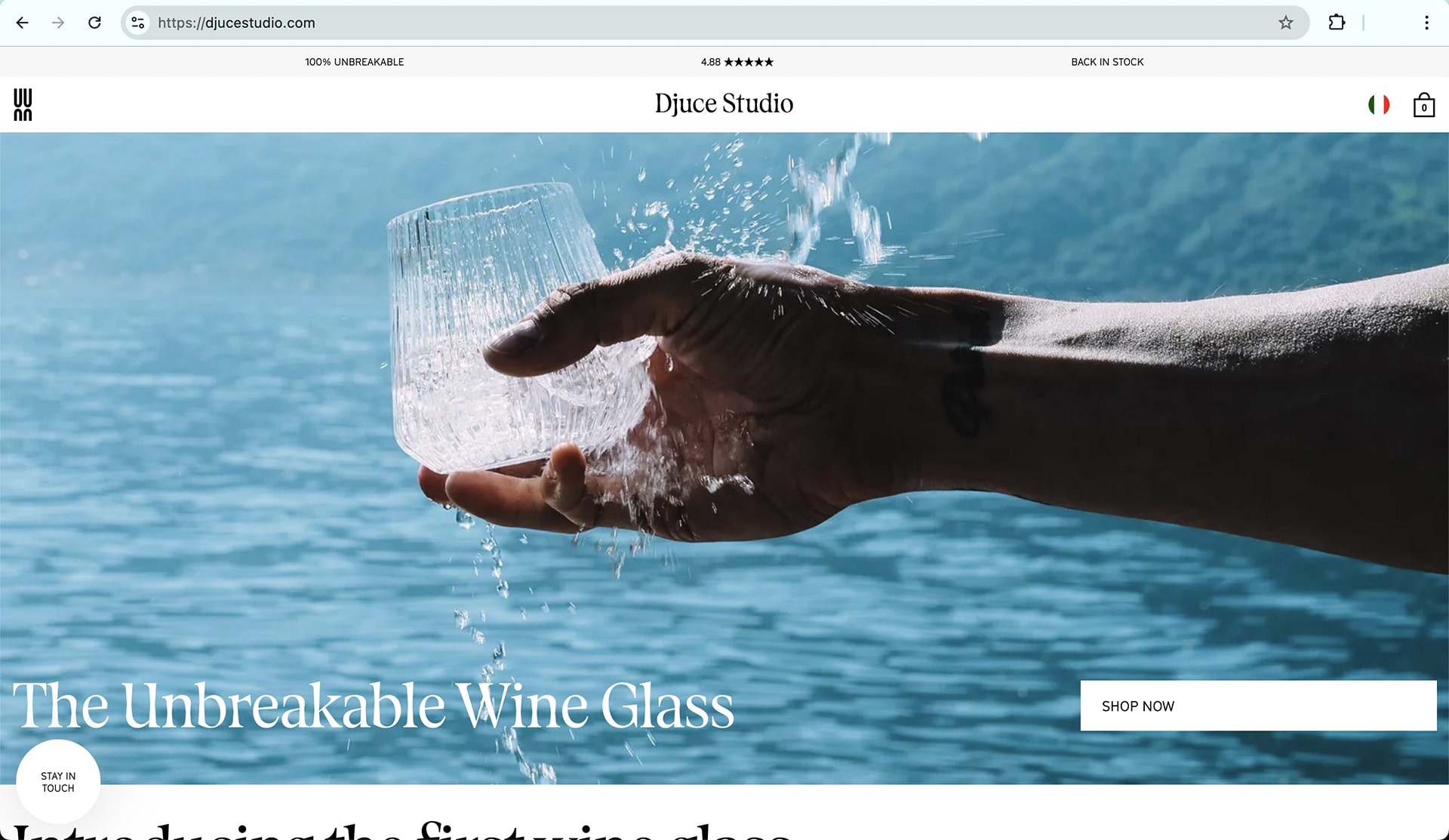Click the Introducing the first wine glass heading
The width and height of the screenshot is (1449, 840).
[x=402, y=830]
